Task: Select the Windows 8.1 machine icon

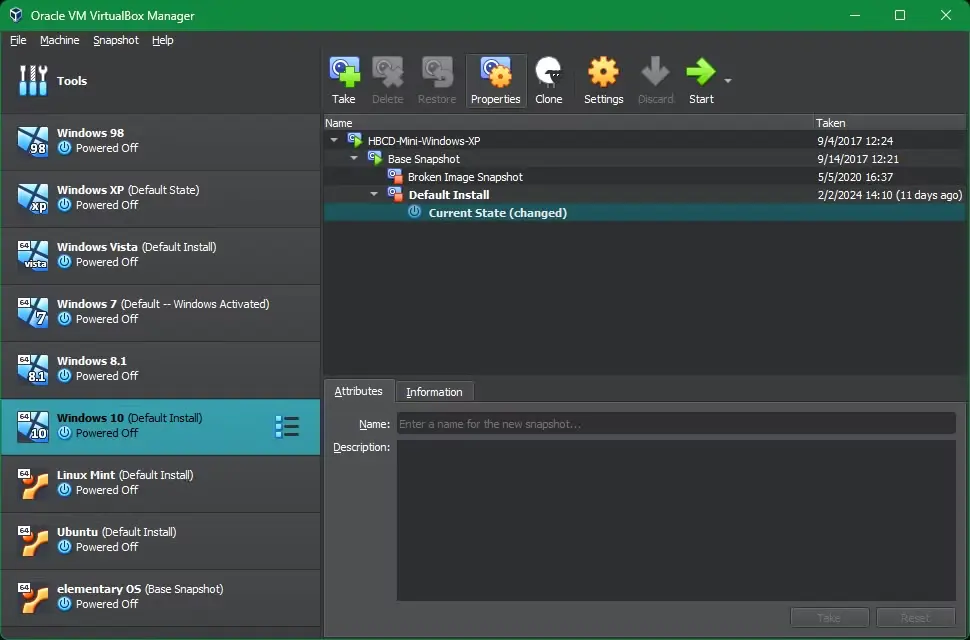Action: click(x=33, y=369)
